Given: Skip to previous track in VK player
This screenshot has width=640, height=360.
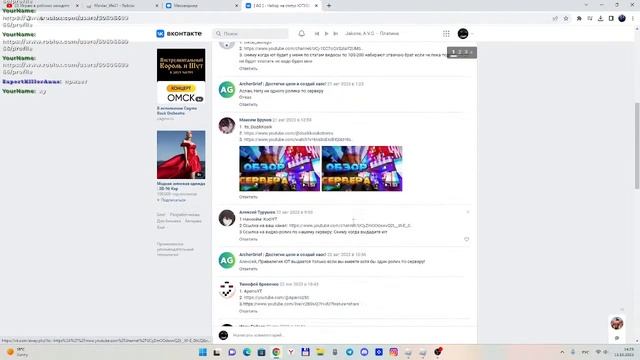Looking at the screenshot, I should [x=317, y=33].
